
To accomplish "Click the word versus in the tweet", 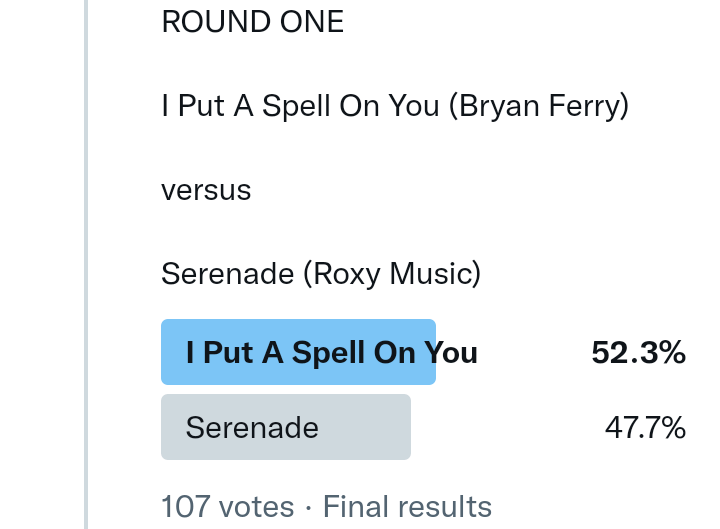I will click(x=206, y=189).
